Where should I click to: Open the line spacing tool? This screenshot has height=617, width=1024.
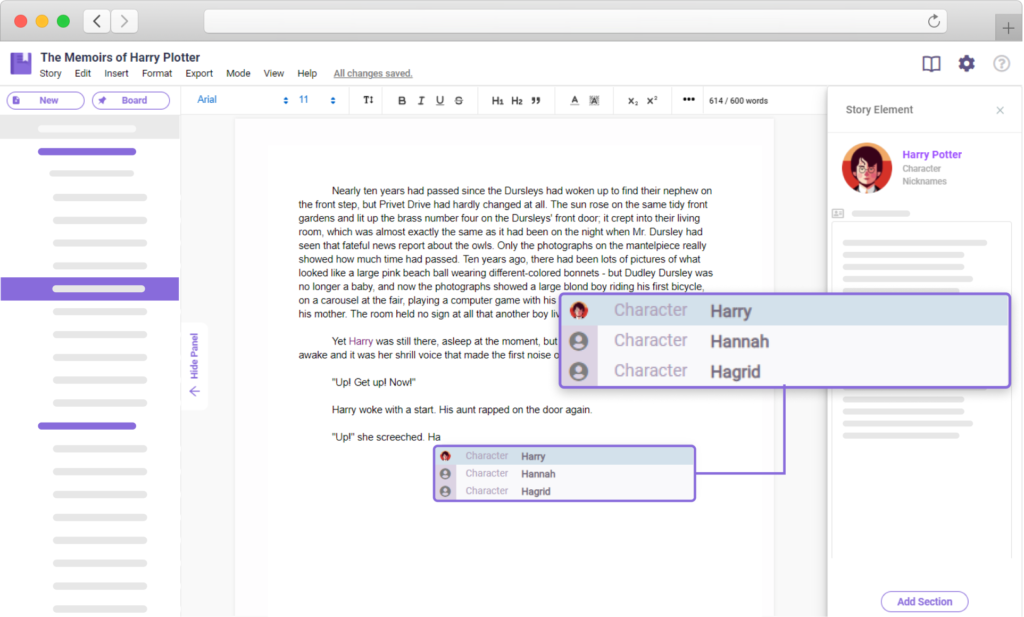(x=368, y=100)
